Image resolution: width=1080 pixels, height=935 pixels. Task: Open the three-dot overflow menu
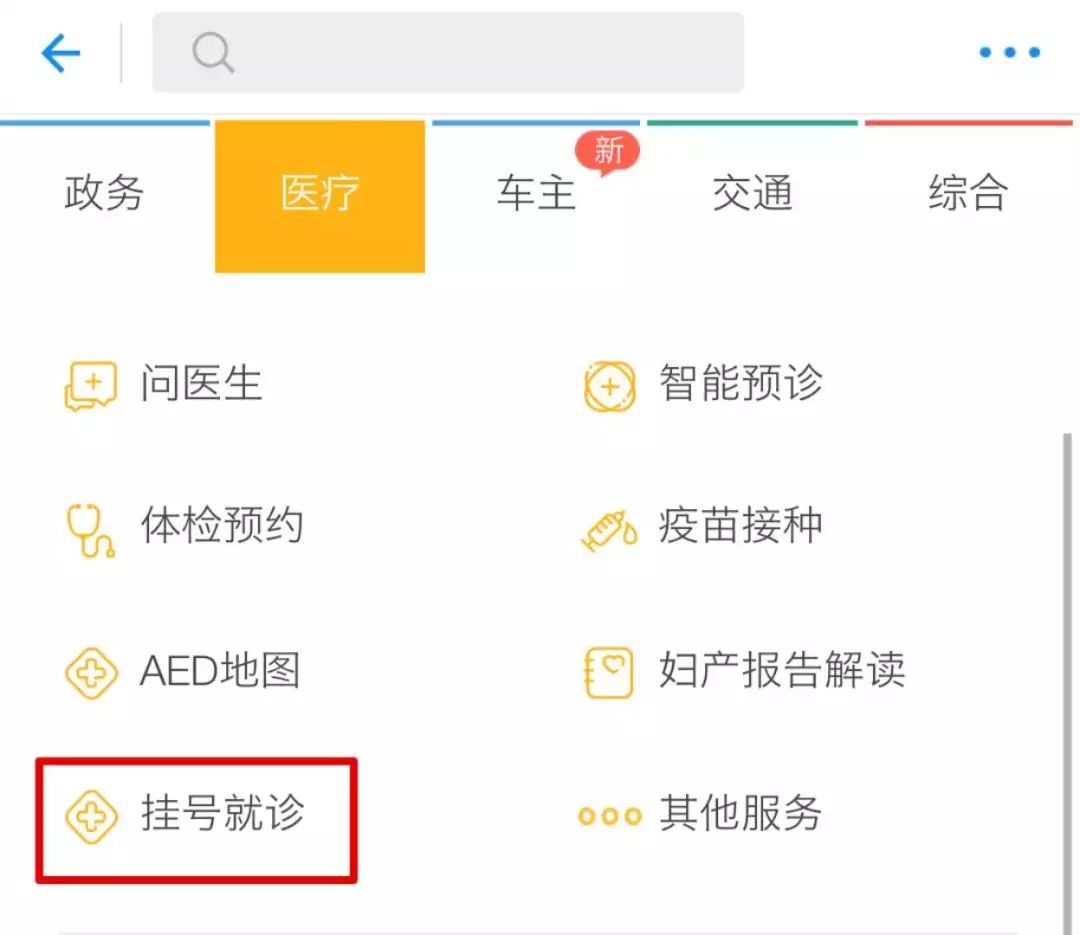[1008, 52]
